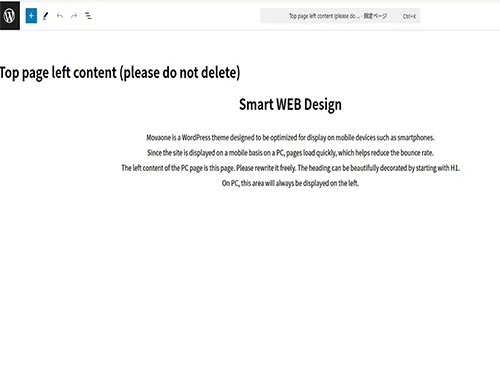Select the pencil Tools icon
This screenshot has height=391, width=500.
[46, 16]
